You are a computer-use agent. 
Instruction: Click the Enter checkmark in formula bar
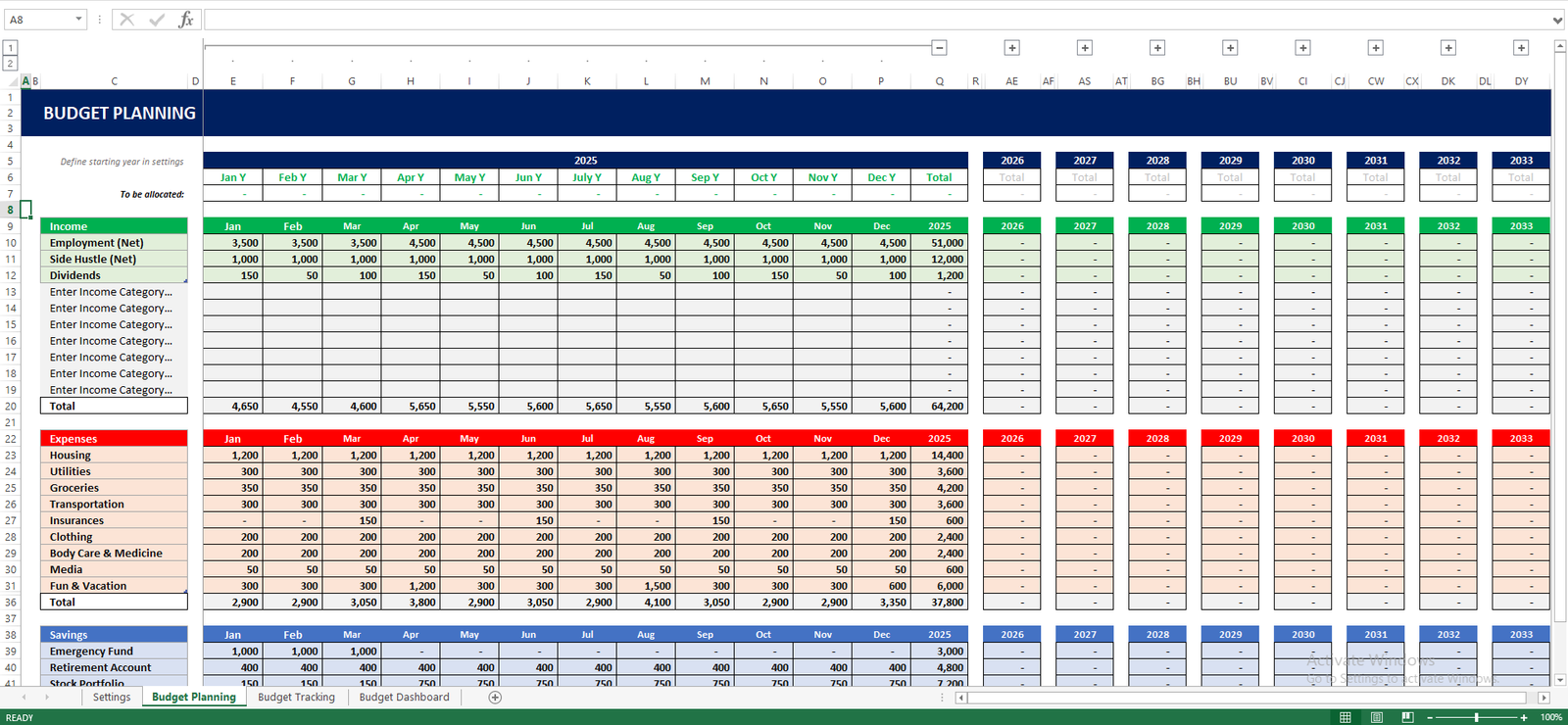156,20
